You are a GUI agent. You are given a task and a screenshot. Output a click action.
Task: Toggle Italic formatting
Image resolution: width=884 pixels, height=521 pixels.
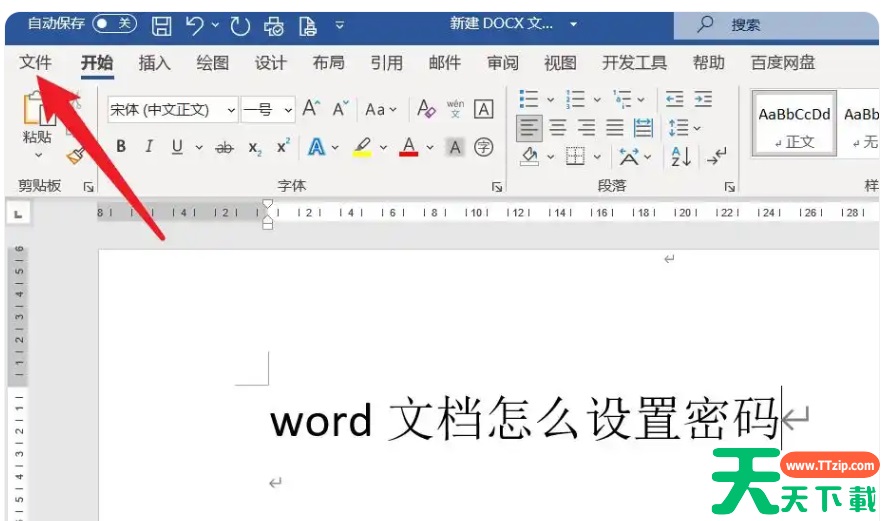tap(149, 147)
